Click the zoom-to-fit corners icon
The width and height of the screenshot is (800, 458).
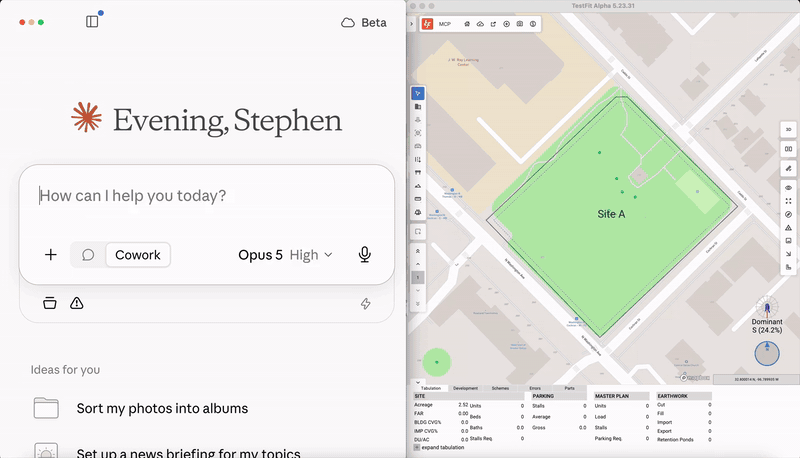click(x=788, y=201)
